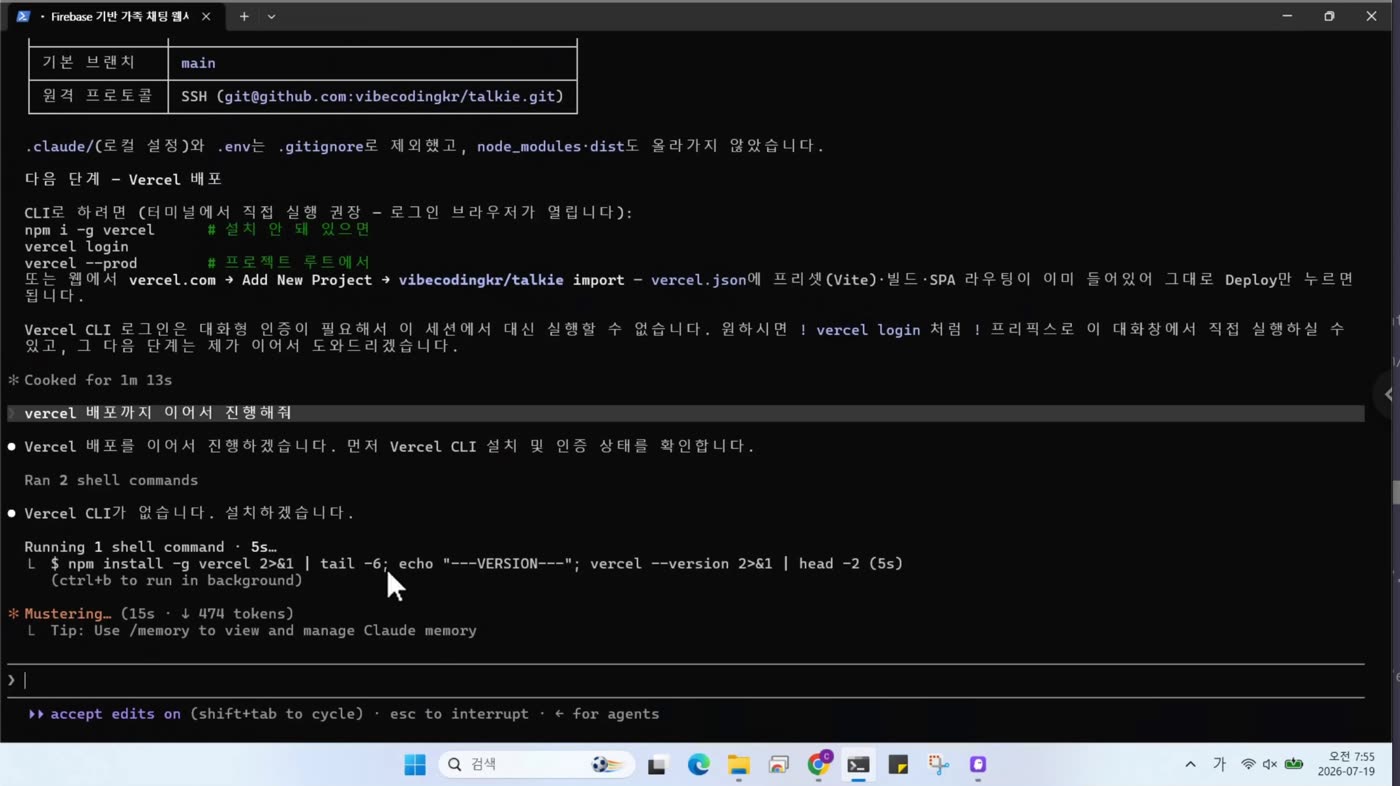
Task: Click the 'vercel.com' text
Action: pos(172,280)
